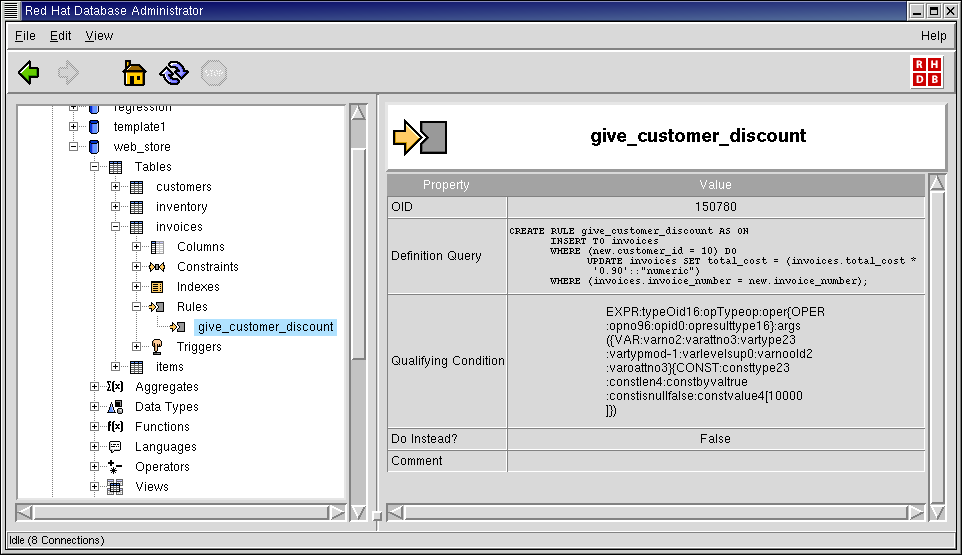This screenshot has height=555, width=962.
Task: Click the Operators icon
Action: tap(115, 467)
